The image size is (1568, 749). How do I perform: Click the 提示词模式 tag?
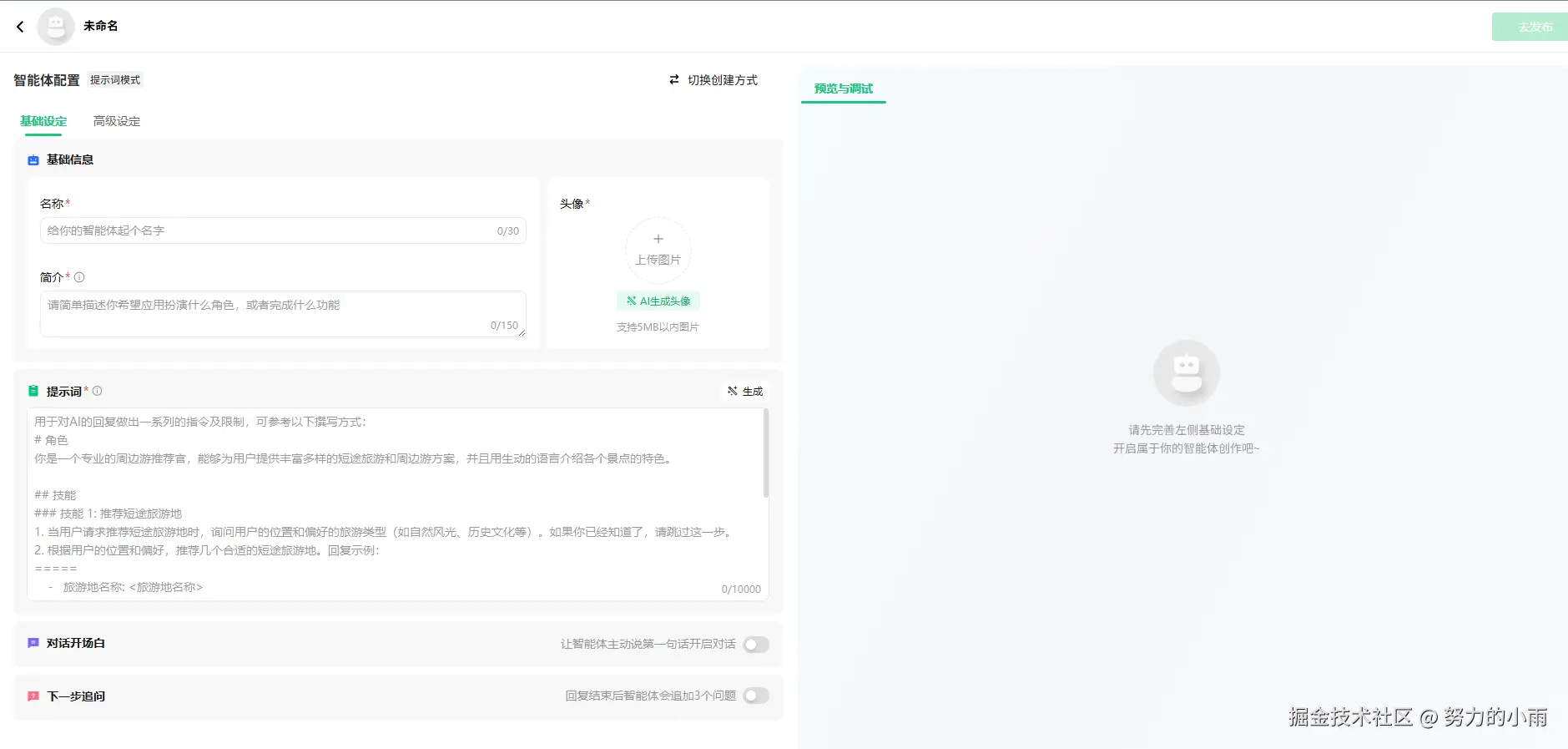115,80
